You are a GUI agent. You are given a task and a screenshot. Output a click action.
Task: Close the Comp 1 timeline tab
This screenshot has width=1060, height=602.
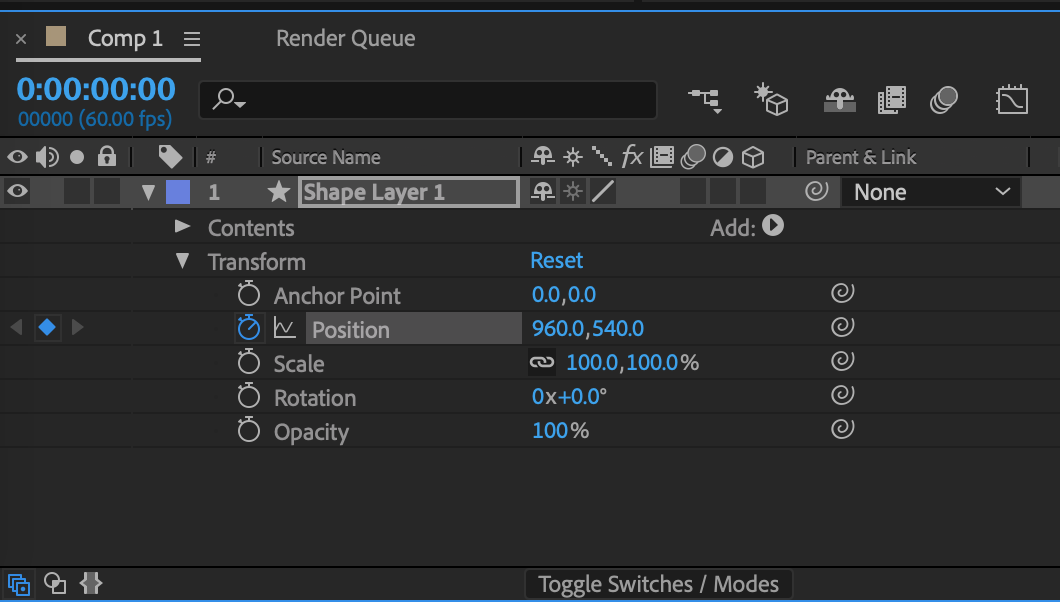pos(21,39)
